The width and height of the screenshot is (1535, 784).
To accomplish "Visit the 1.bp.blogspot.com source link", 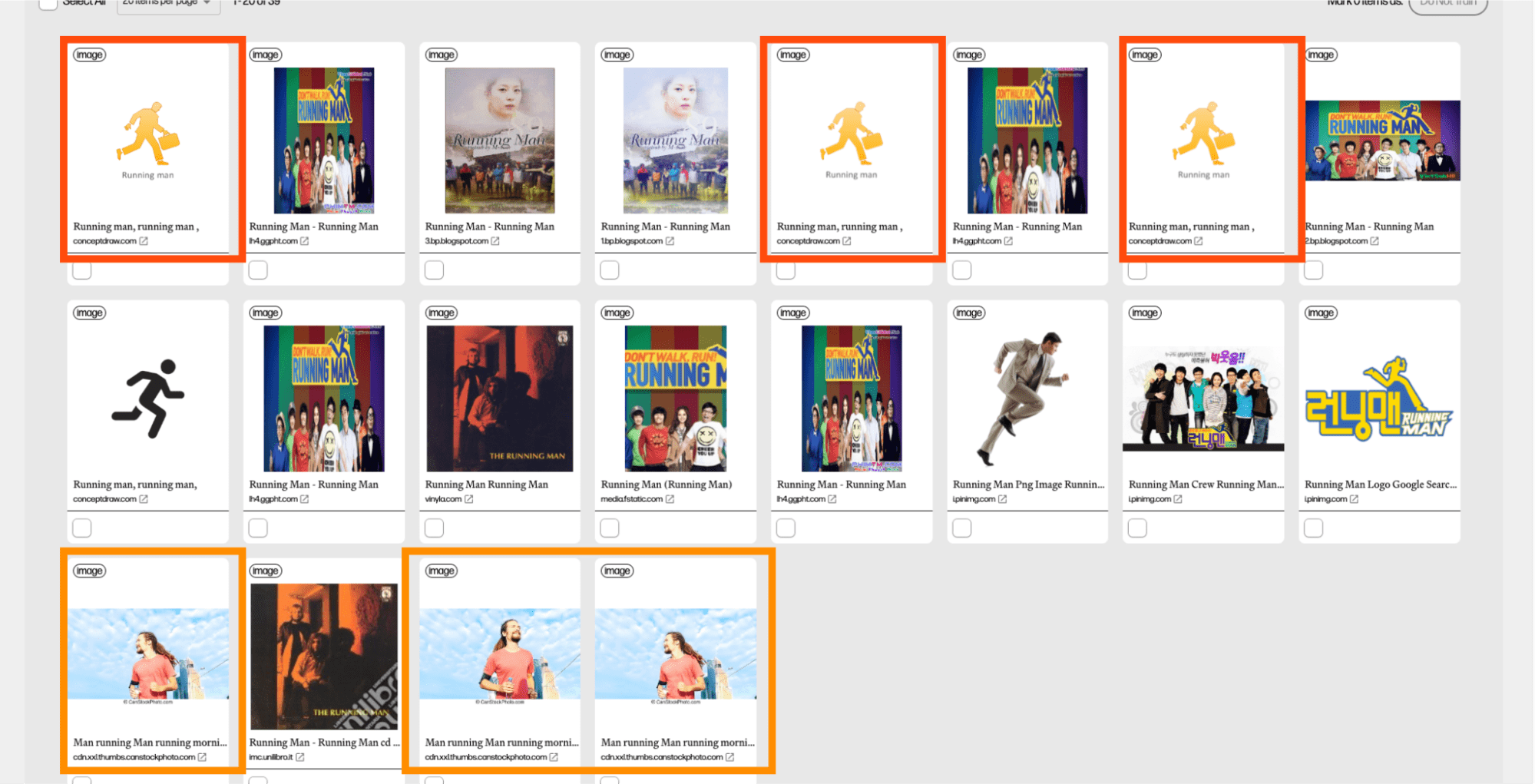I will [631, 241].
